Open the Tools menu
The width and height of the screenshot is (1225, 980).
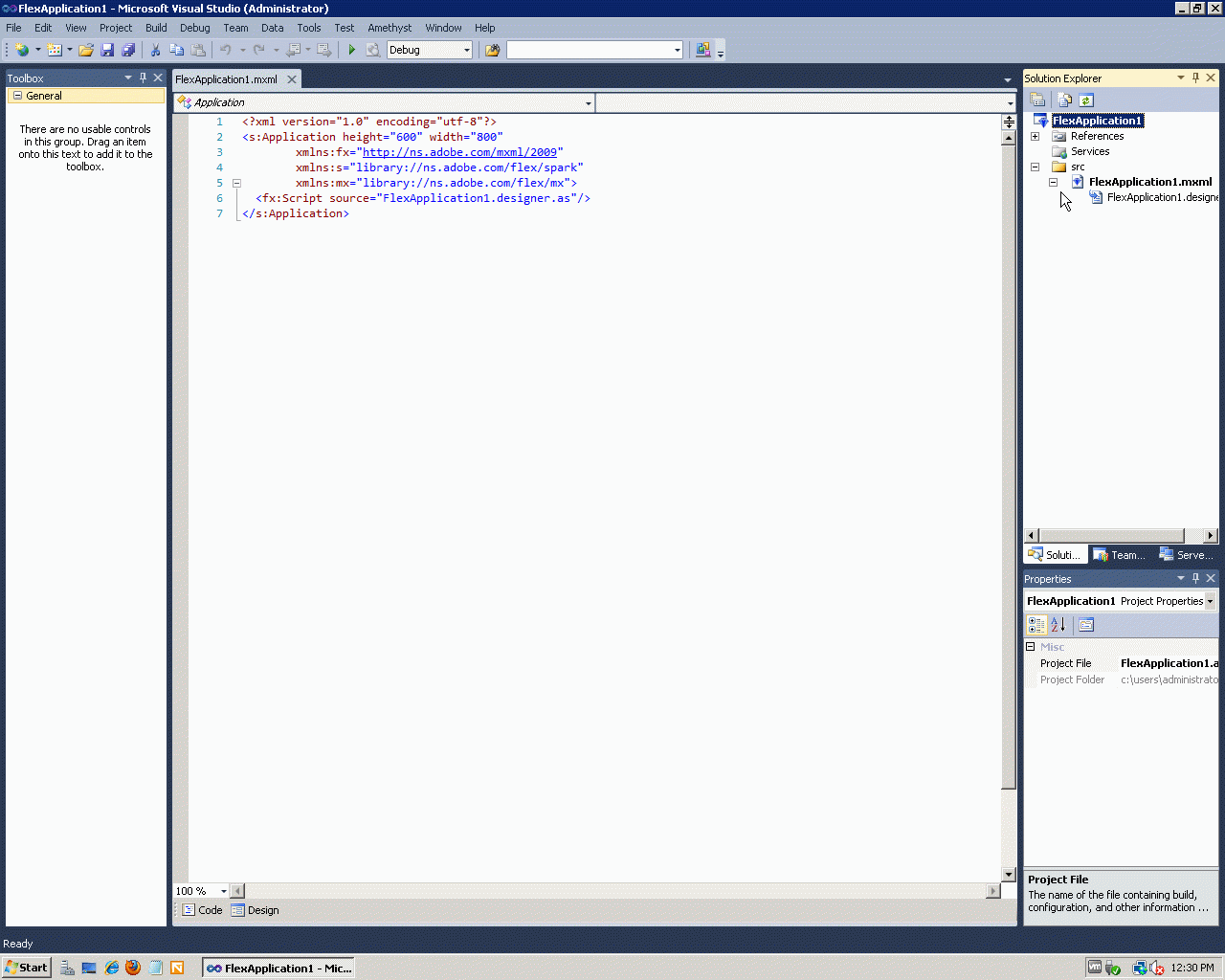pos(309,28)
